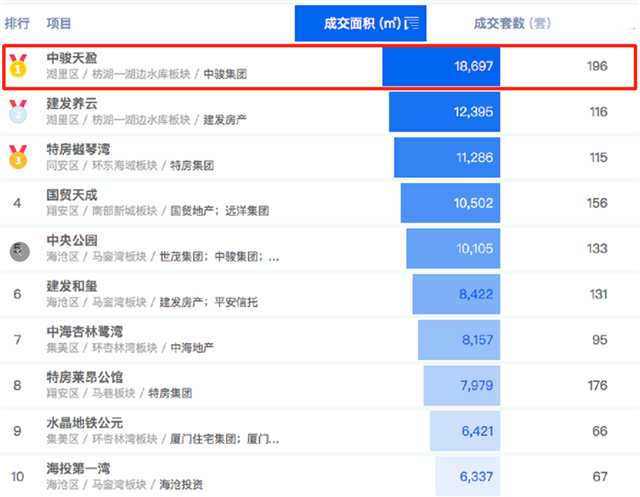Viewport: 640px width, 497px height.
Task: Click the 18,697 area bar
Action: [x=441, y=66]
